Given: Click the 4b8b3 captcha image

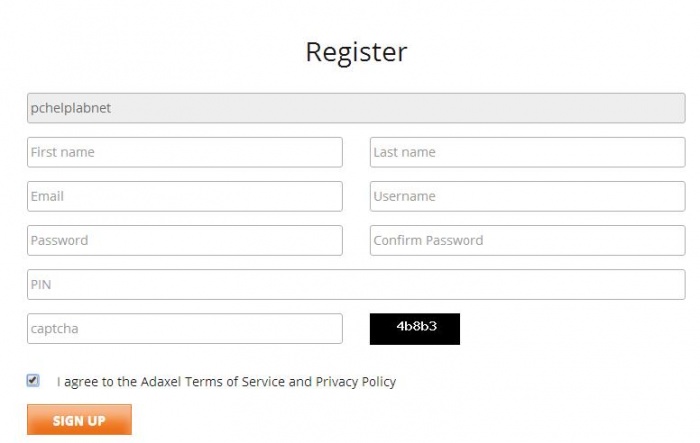Looking at the screenshot, I should click(415, 328).
